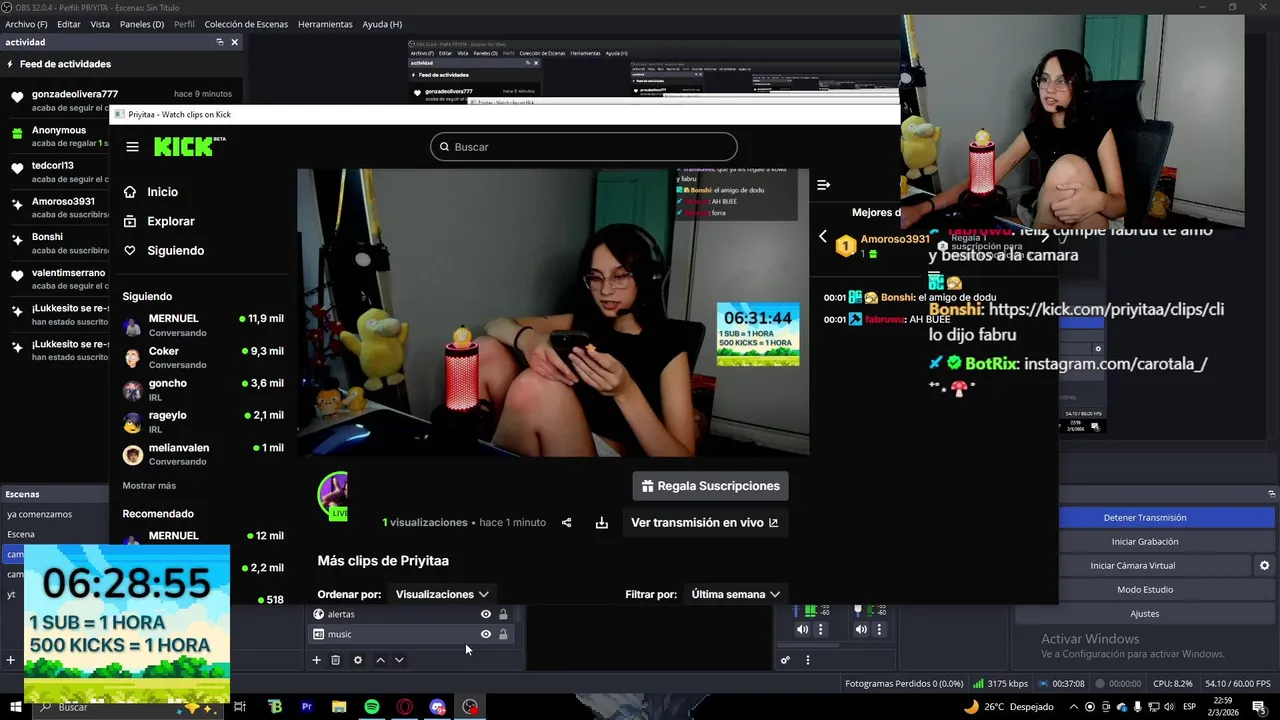Open the Kick hamburger menu
The width and height of the screenshot is (1280, 720).
[132, 147]
